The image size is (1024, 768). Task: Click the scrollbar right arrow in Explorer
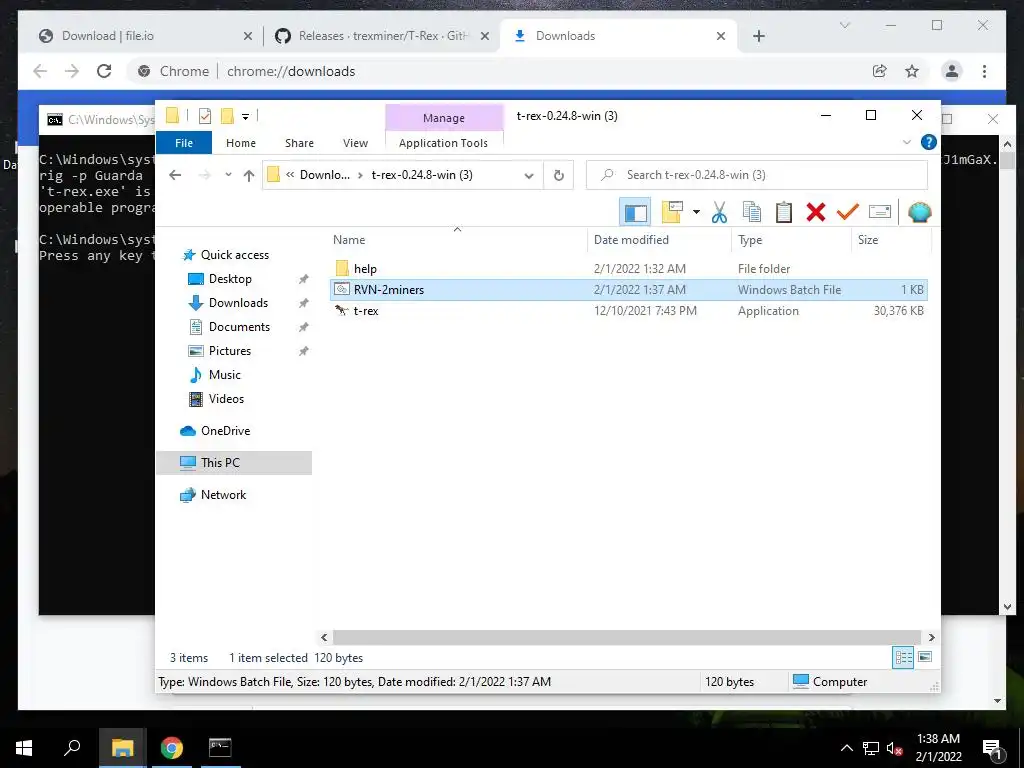tap(931, 637)
